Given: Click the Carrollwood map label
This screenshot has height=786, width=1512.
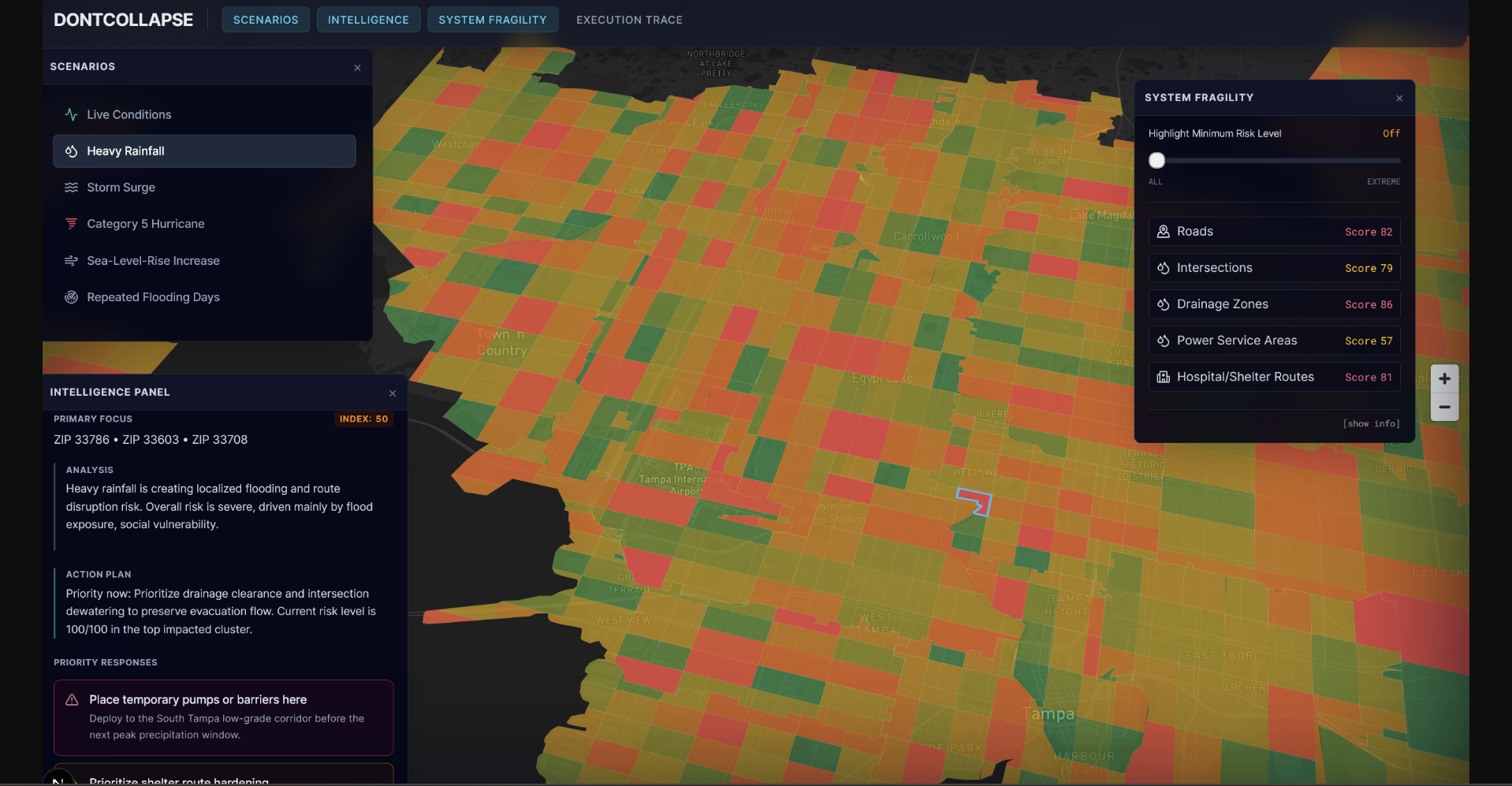Looking at the screenshot, I should pyautogui.click(x=926, y=237).
